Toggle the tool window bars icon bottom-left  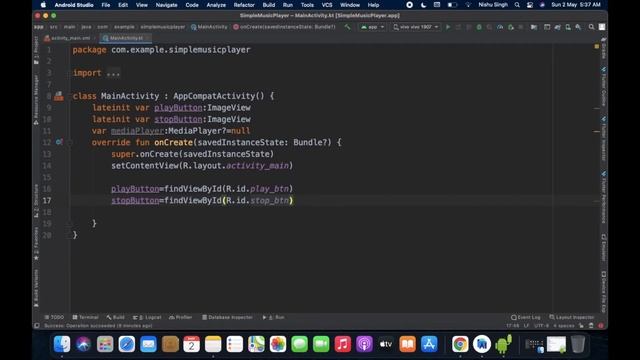pos(37,326)
